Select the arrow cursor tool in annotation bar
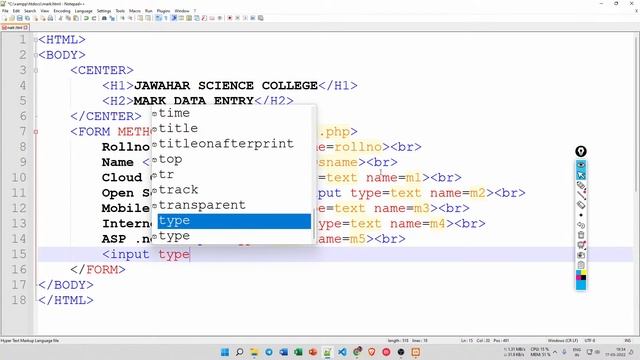 (x=581, y=175)
